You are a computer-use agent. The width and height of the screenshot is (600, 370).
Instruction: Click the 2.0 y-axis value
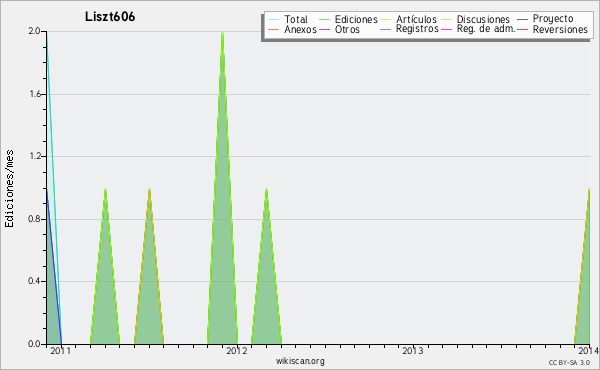34,31
